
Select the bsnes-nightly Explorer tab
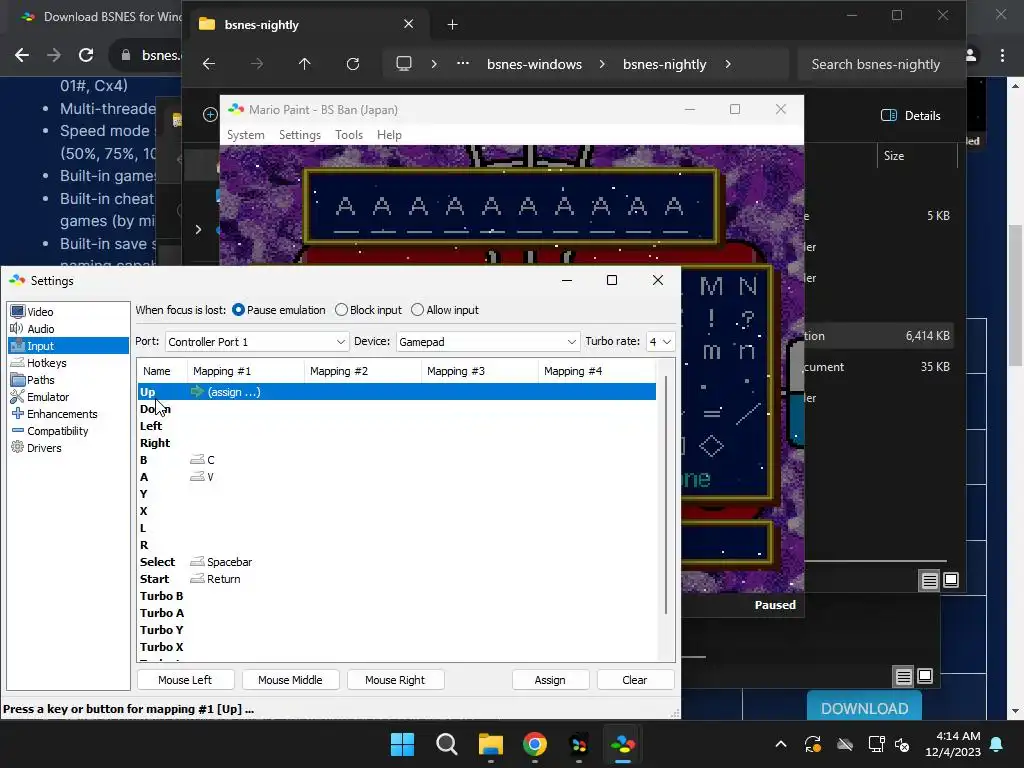(307, 25)
